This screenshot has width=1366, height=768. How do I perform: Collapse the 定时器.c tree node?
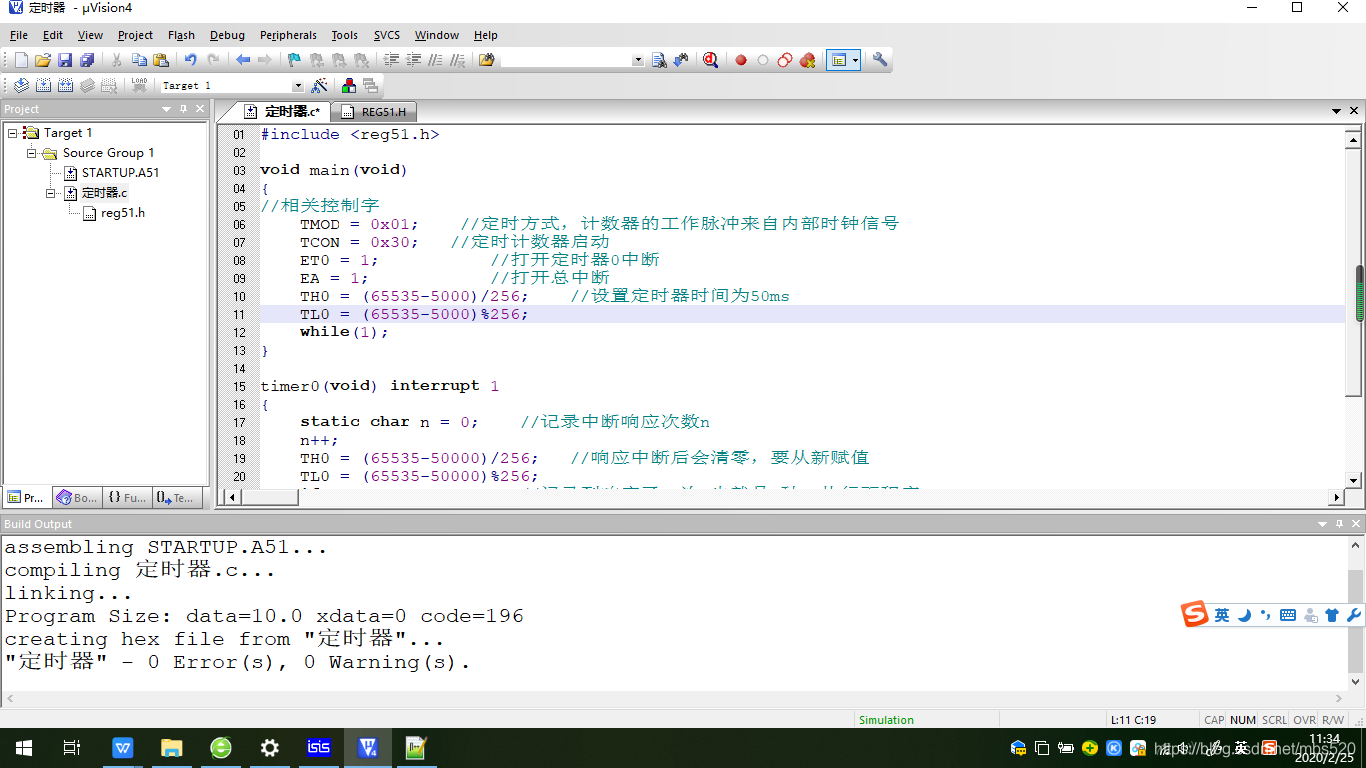[51, 193]
